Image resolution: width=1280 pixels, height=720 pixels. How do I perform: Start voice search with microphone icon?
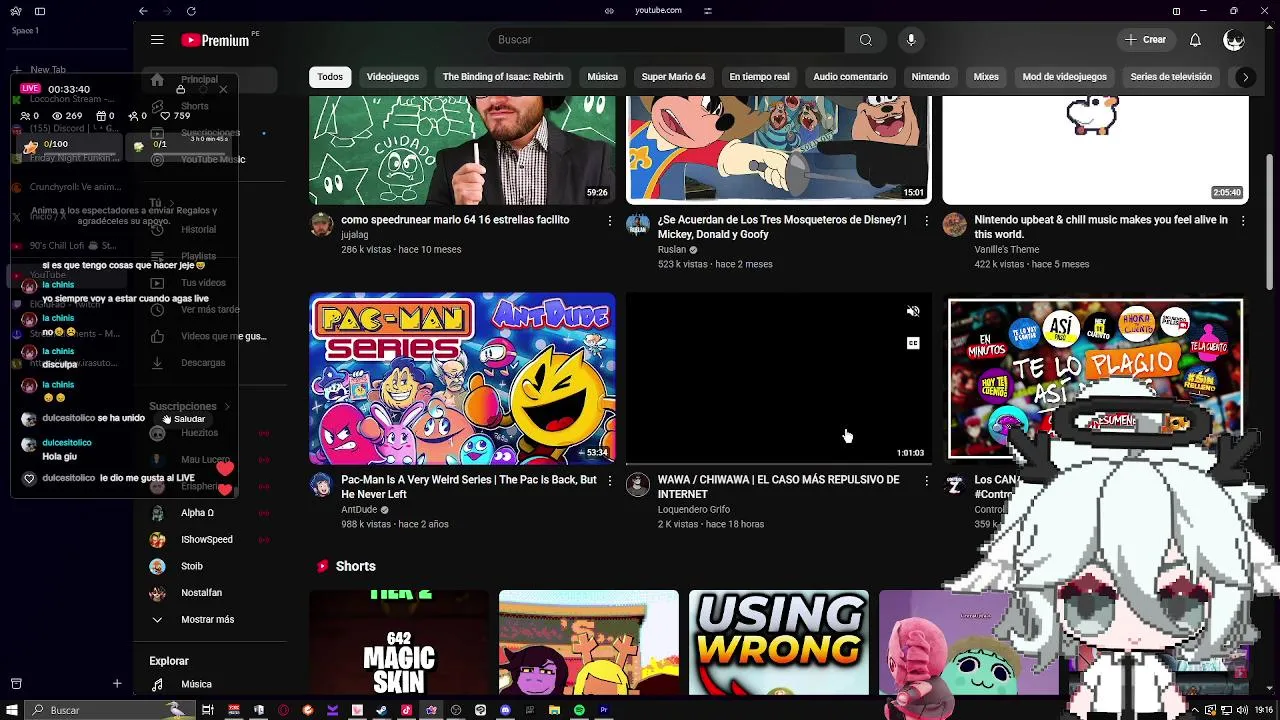click(911, 40)
